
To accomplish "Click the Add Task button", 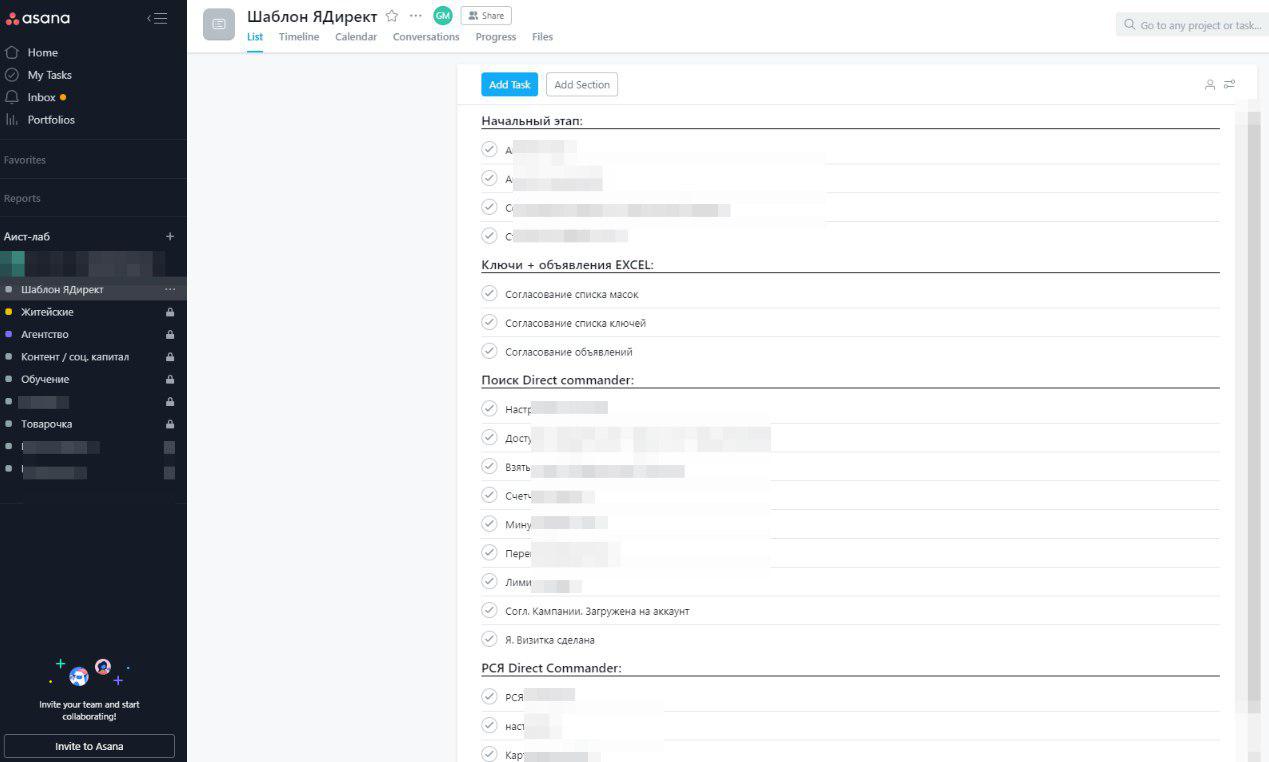I will click(509, 85).
